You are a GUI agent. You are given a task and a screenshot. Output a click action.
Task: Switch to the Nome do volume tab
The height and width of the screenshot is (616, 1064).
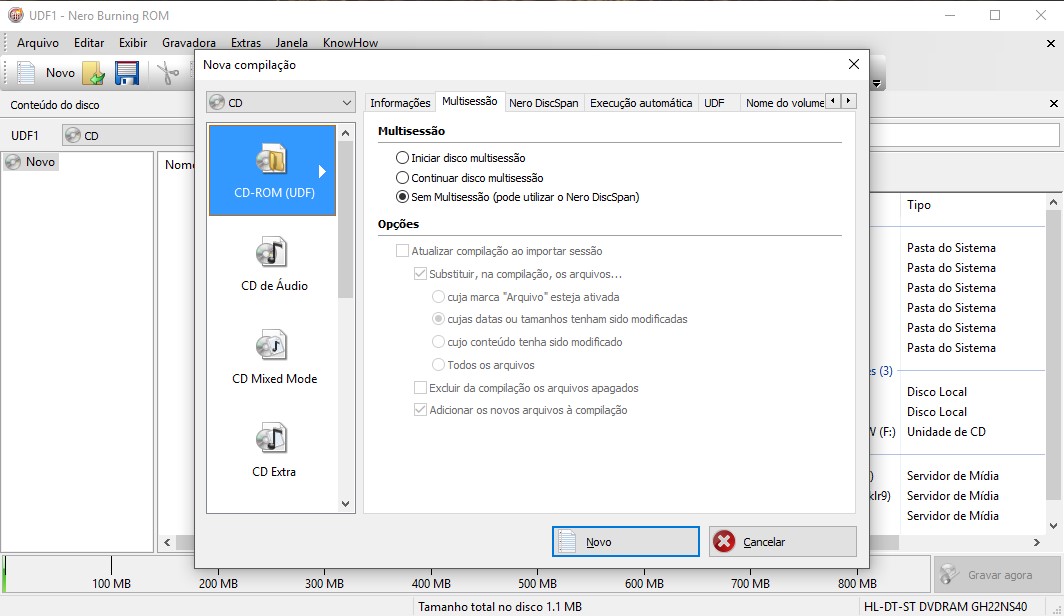point(784,102)
